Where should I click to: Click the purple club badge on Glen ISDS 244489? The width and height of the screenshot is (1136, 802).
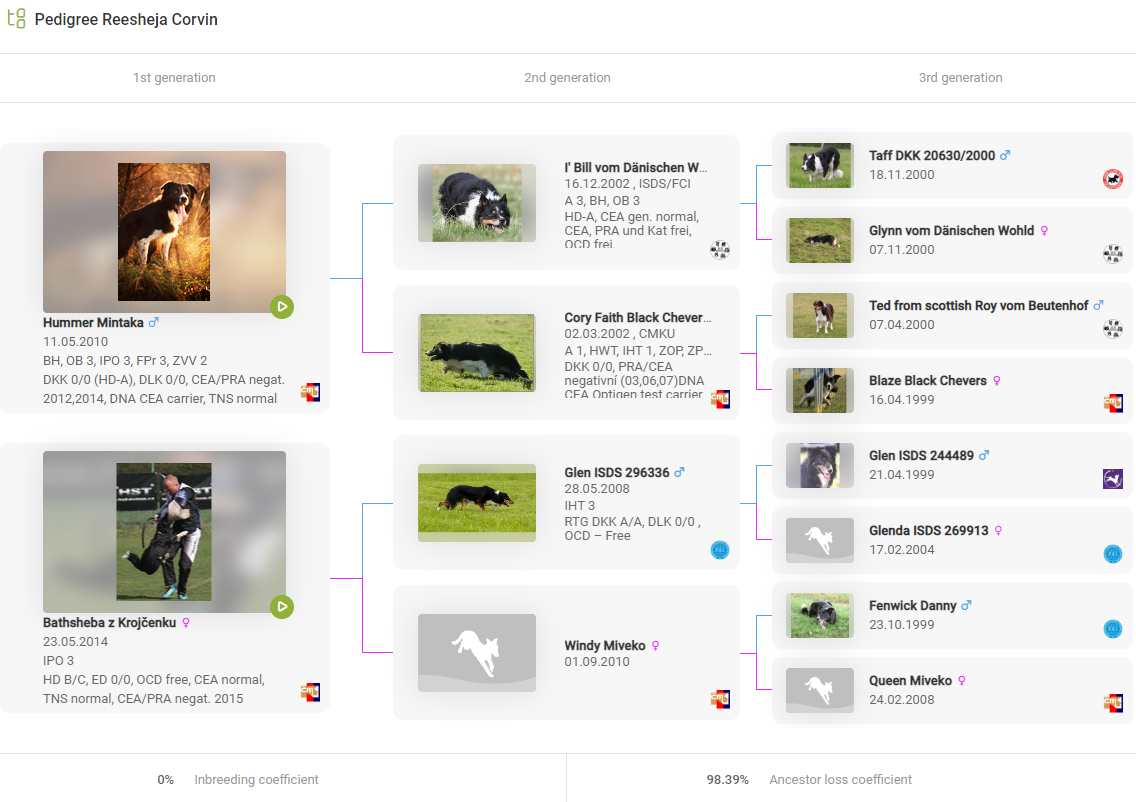coord(1112,479)
